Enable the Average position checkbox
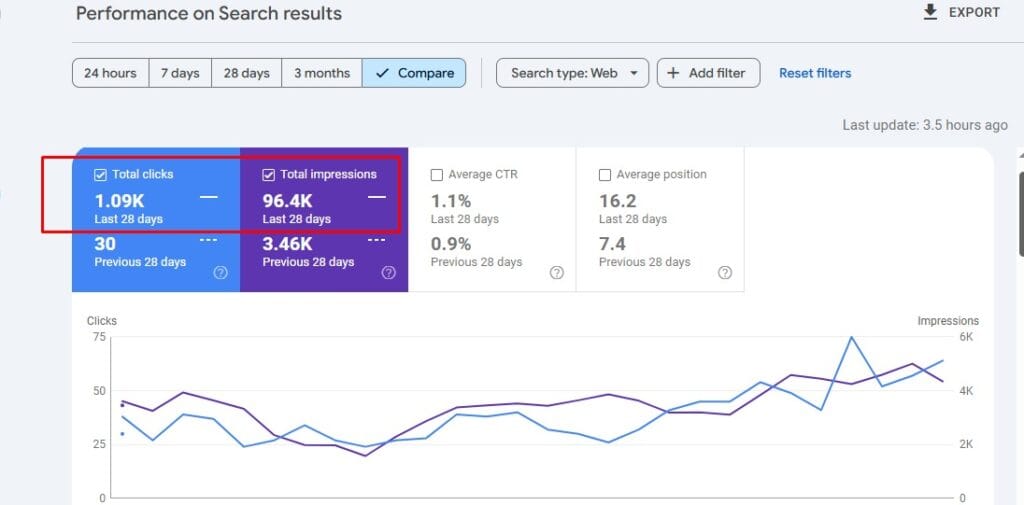 (x=604, y=175)
